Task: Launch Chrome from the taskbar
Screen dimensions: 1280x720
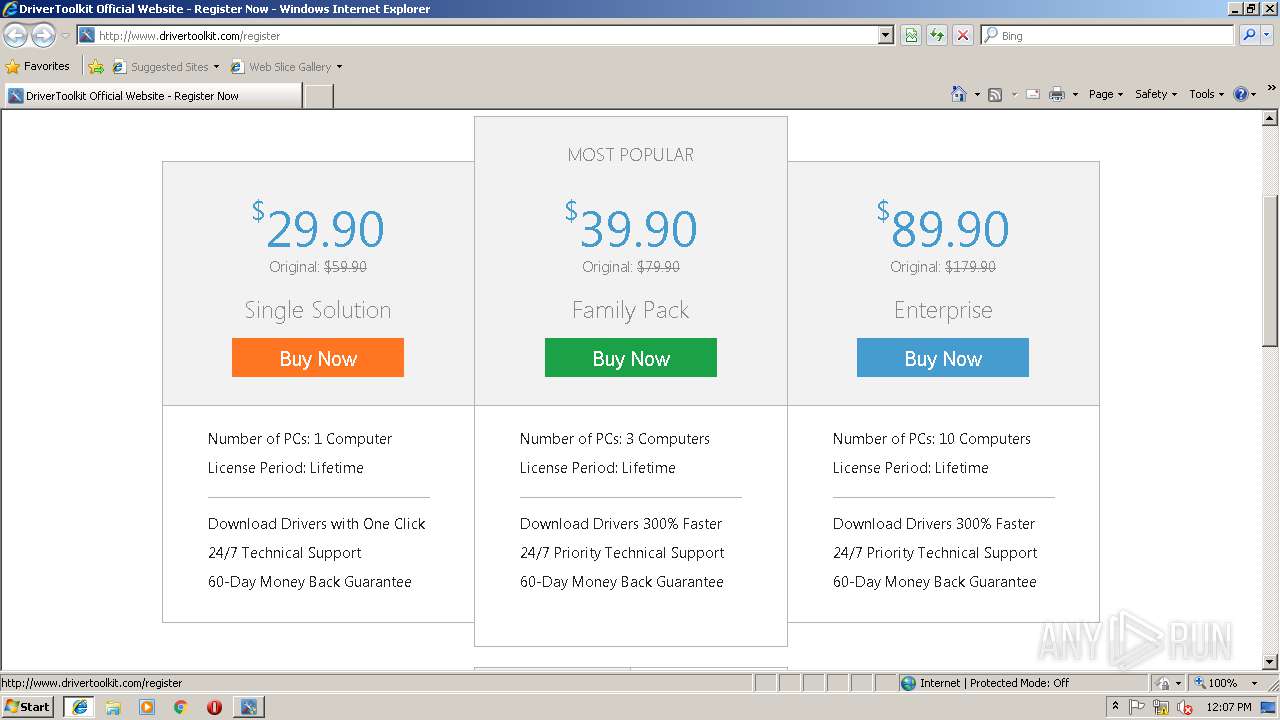Action: coord(181,707)
